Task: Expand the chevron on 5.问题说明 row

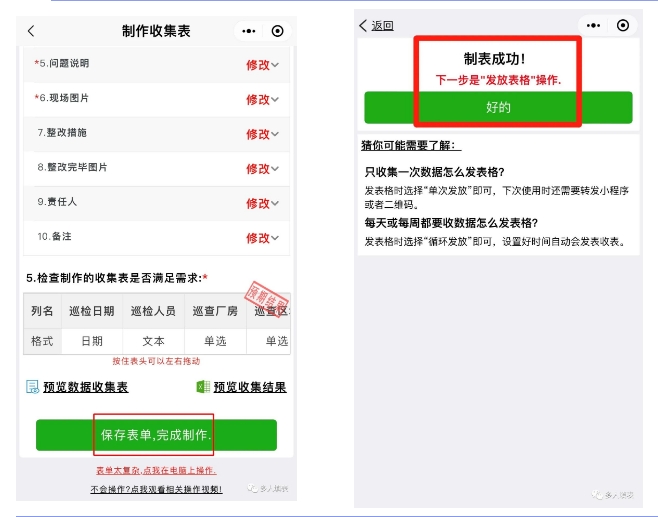Action: pos(275,65)
